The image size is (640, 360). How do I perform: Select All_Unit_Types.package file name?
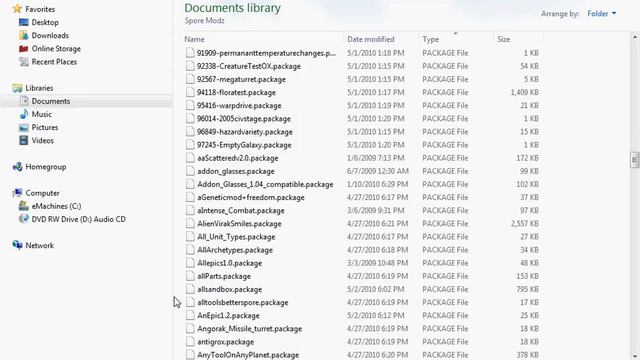coord(236,237)
